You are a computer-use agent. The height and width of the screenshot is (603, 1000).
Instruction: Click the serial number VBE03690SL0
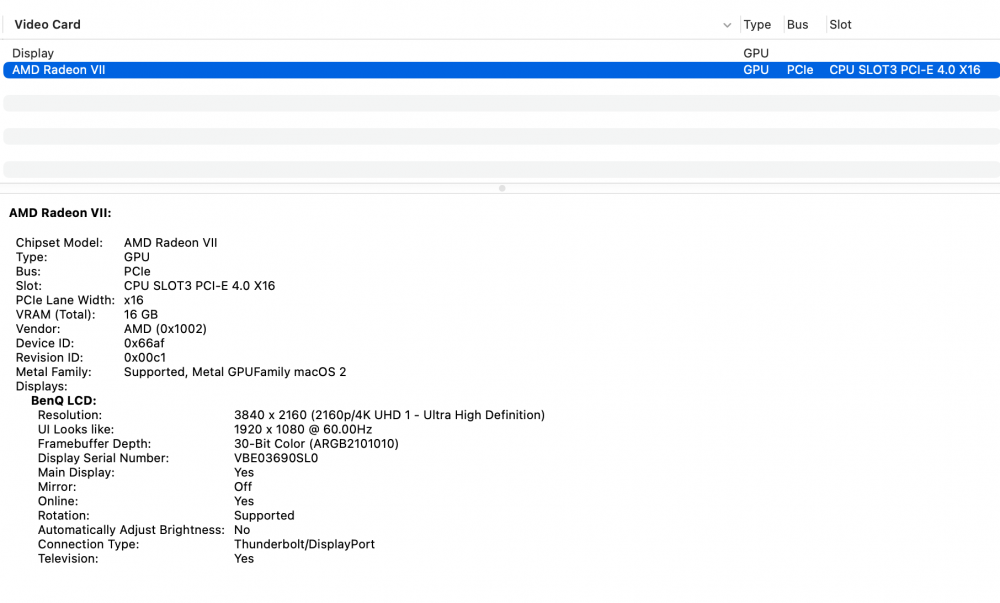point(276,458)
